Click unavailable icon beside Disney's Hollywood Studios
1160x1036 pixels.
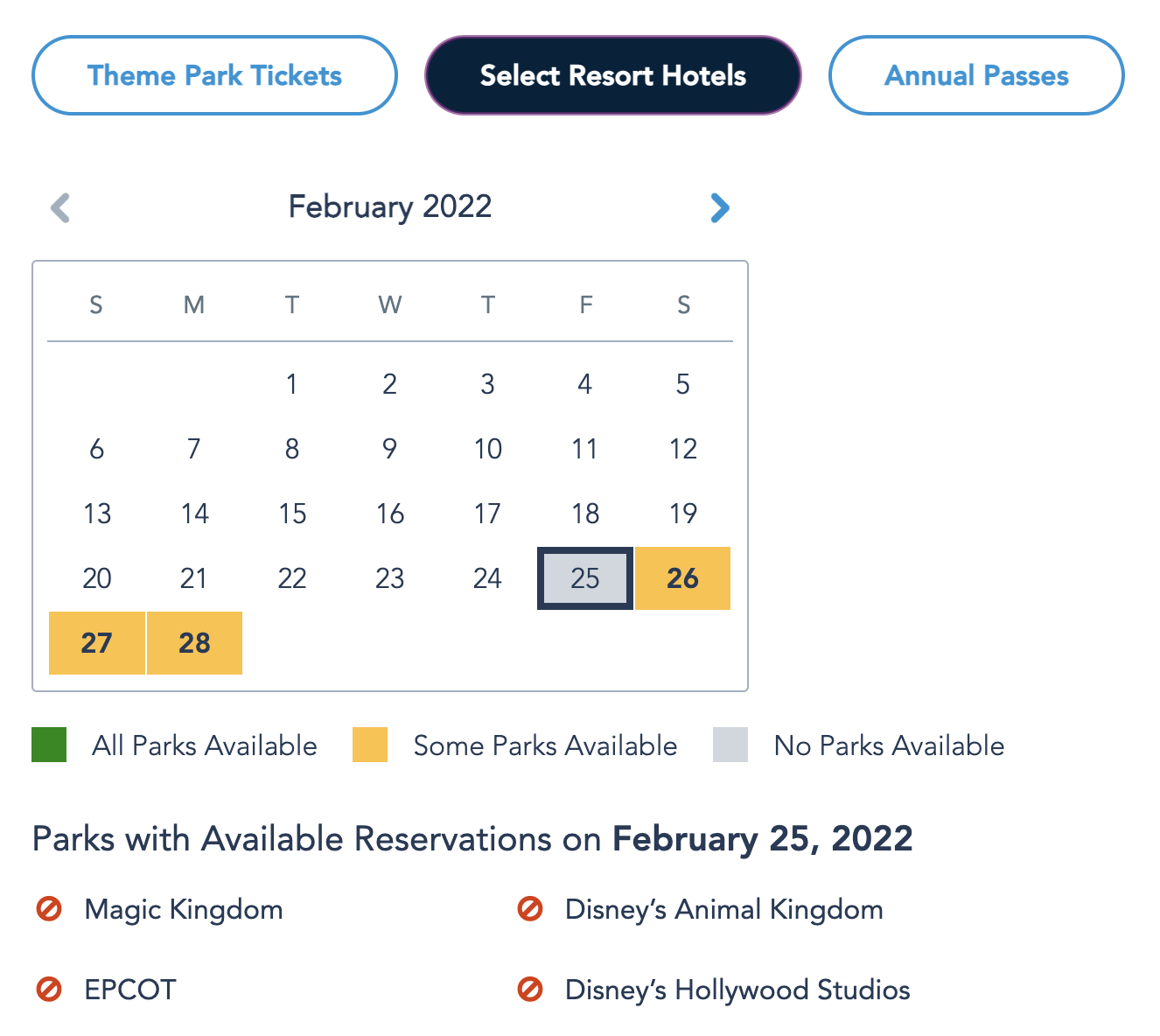(x=530, y=990)
